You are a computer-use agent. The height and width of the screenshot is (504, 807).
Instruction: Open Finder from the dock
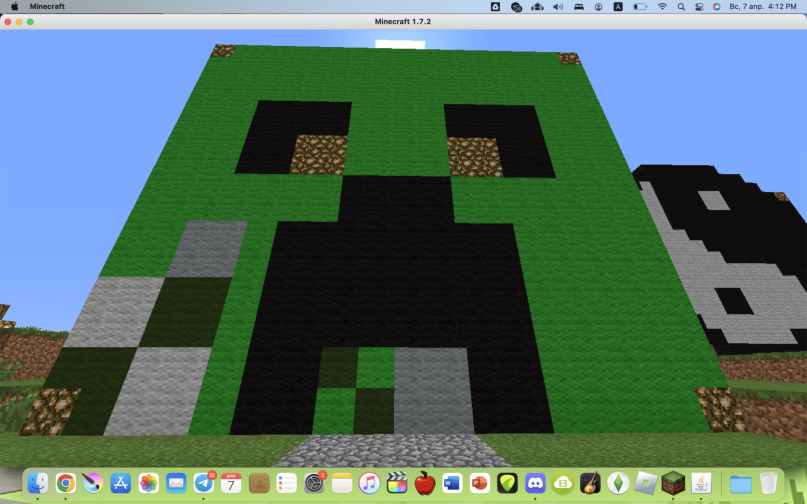pos(38,483)
